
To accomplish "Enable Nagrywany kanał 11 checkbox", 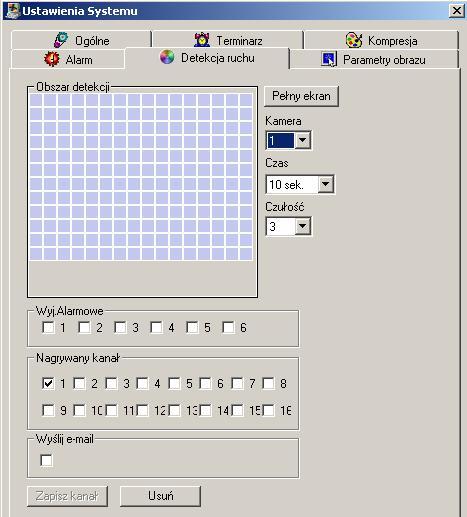I will (111, 410).
